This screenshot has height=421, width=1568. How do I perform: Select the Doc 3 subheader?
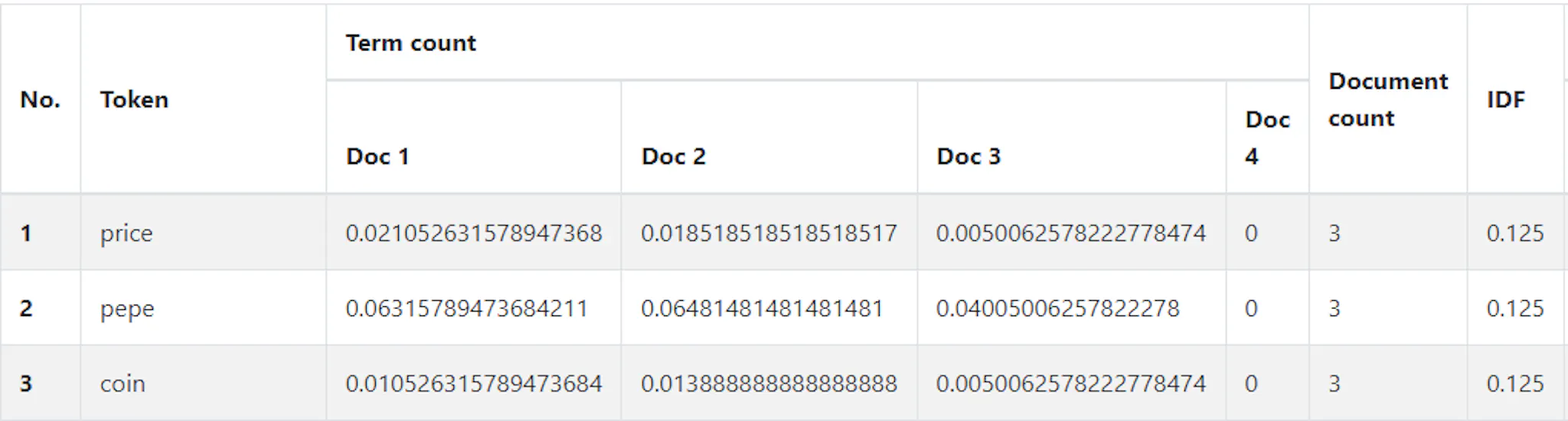(969, 156)
